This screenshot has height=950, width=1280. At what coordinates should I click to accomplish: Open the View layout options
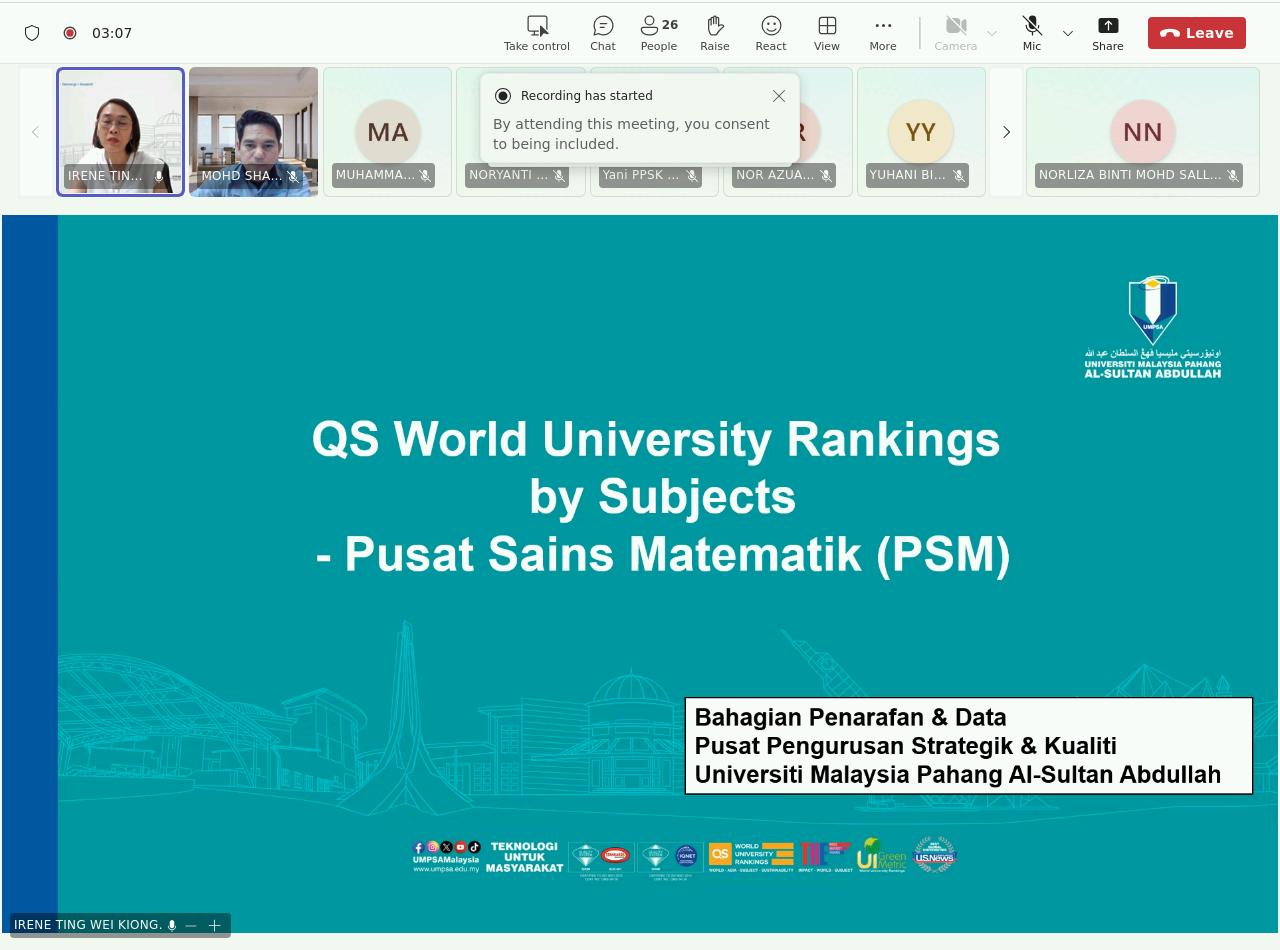click(827, 33)
